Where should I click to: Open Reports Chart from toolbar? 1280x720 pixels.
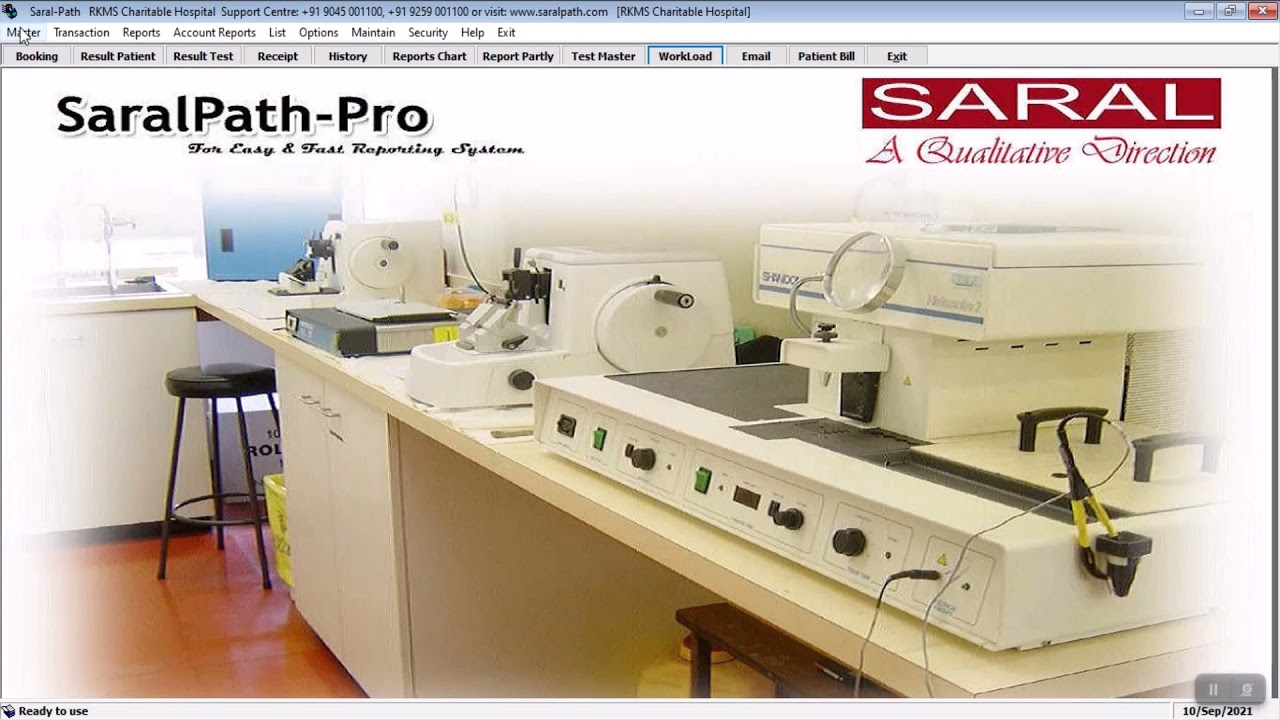(x=429, y=56)
